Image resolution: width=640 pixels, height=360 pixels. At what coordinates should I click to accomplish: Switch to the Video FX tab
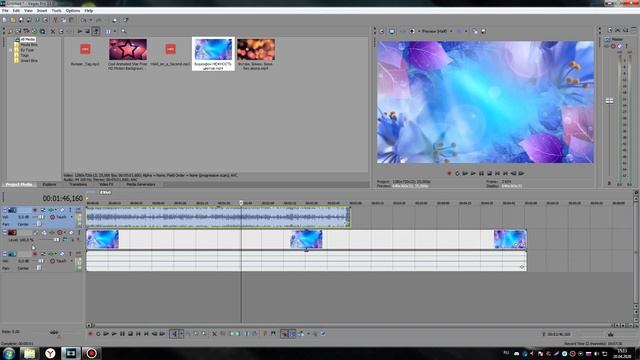point(107,184)
